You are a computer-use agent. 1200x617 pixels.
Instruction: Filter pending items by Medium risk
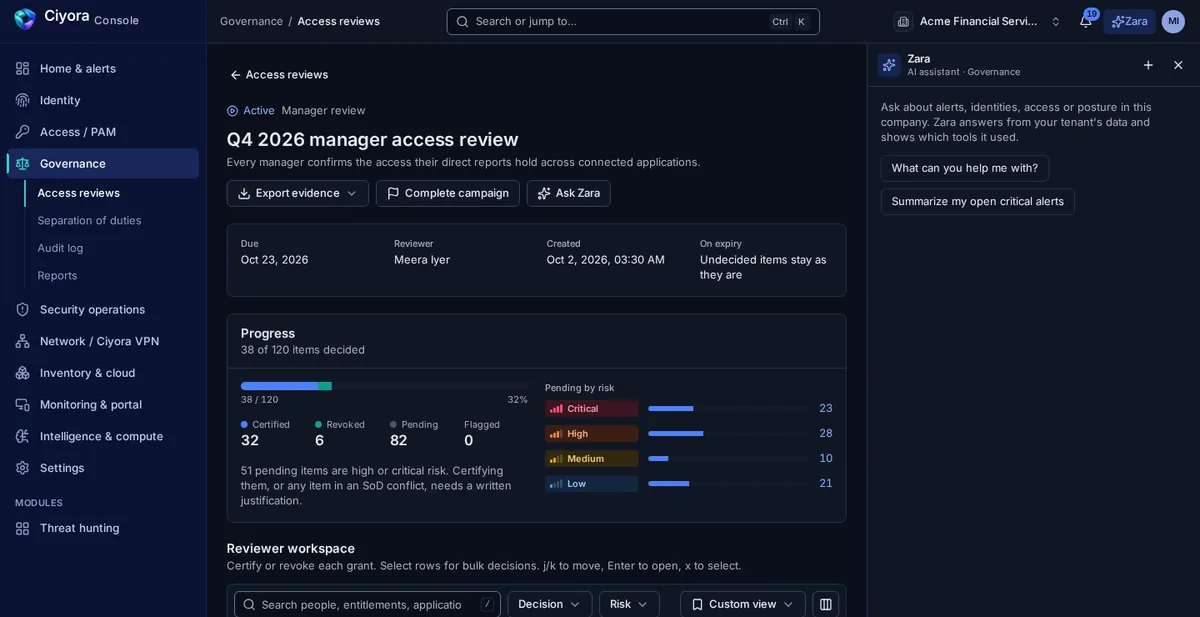[689, 458]
